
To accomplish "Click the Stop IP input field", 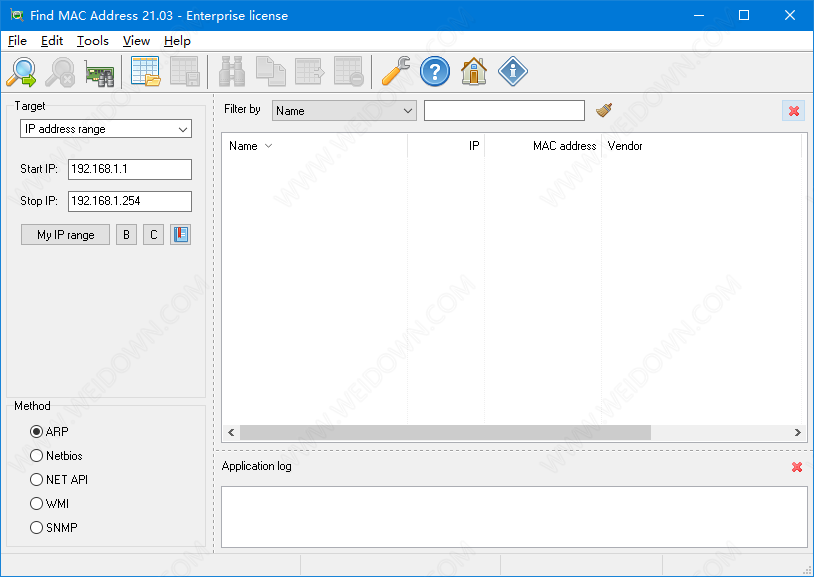I will pyautogui.click(x=130, y=202).
